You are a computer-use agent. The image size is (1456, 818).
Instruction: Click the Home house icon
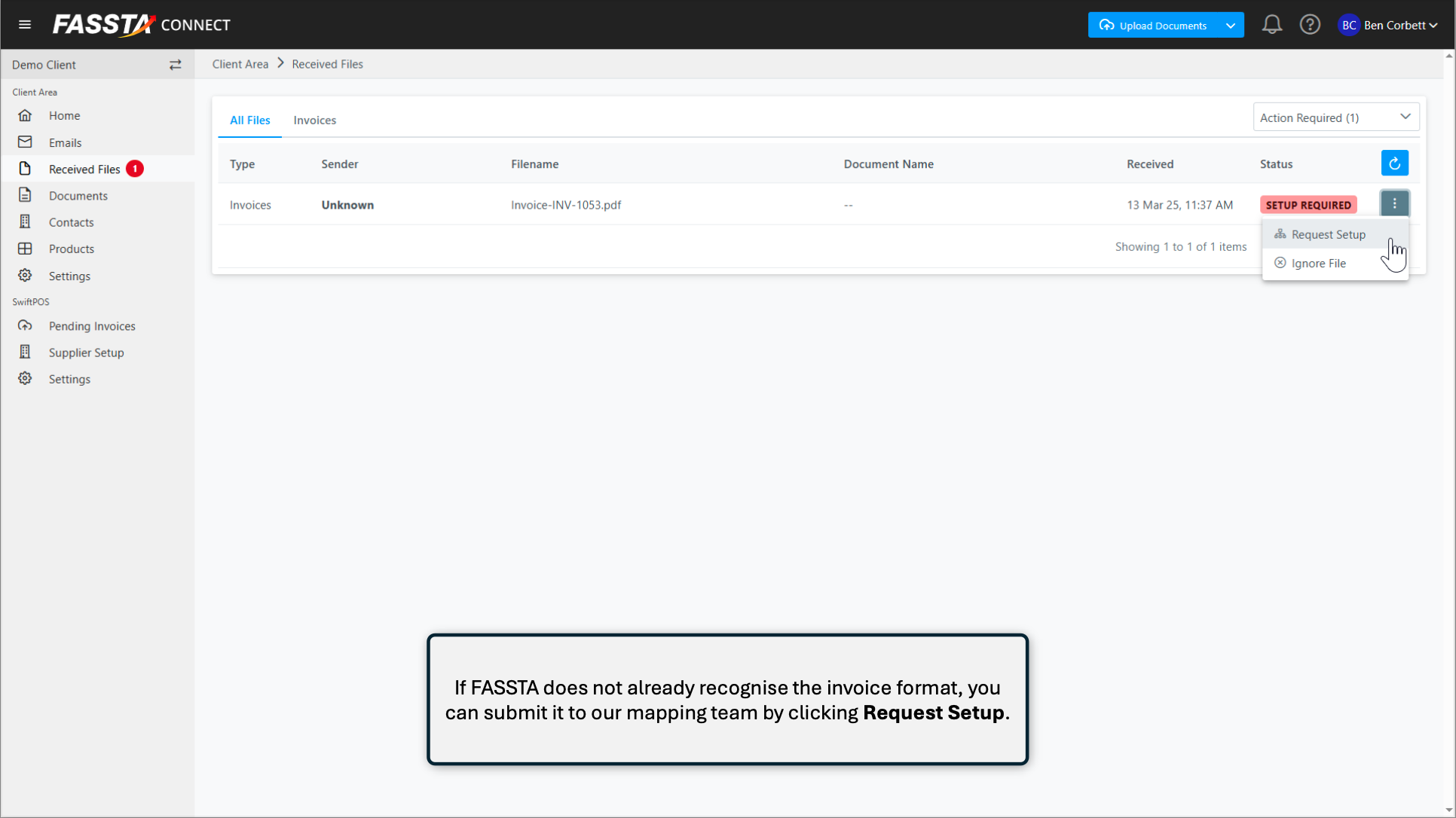pyautogui.click(x=25, y=115)
